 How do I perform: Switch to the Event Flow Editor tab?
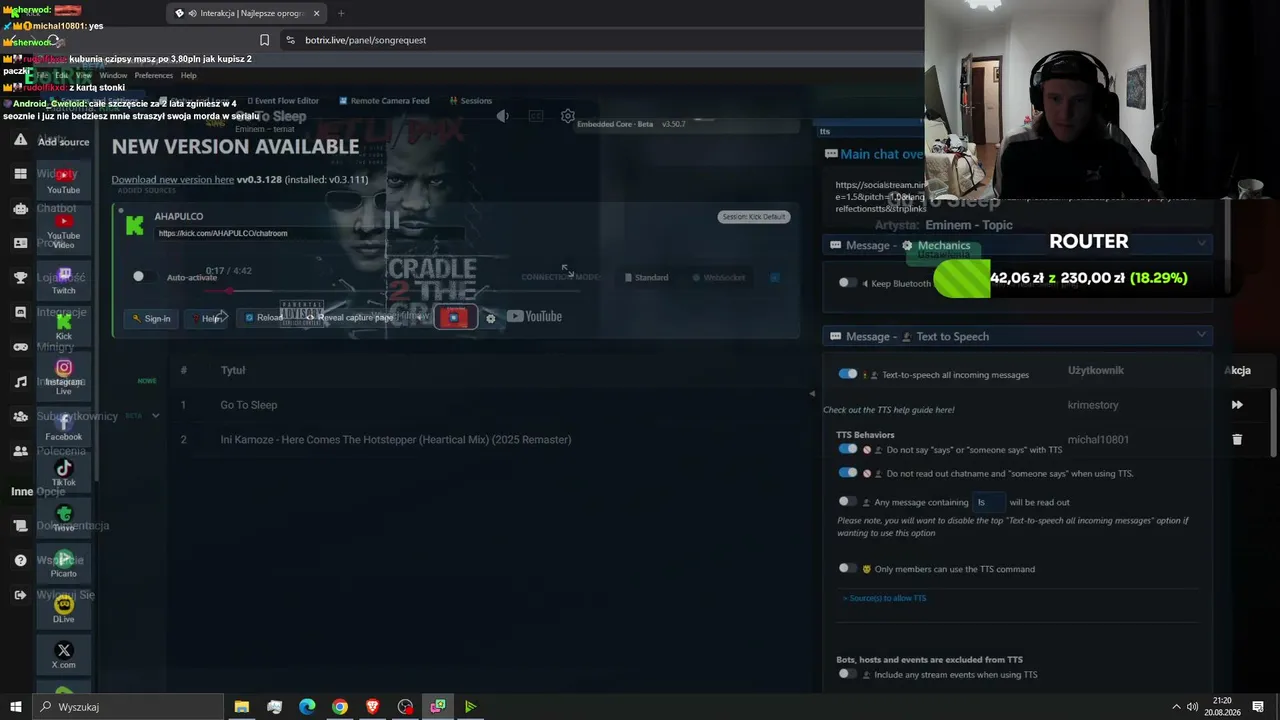tap(283, 101)
